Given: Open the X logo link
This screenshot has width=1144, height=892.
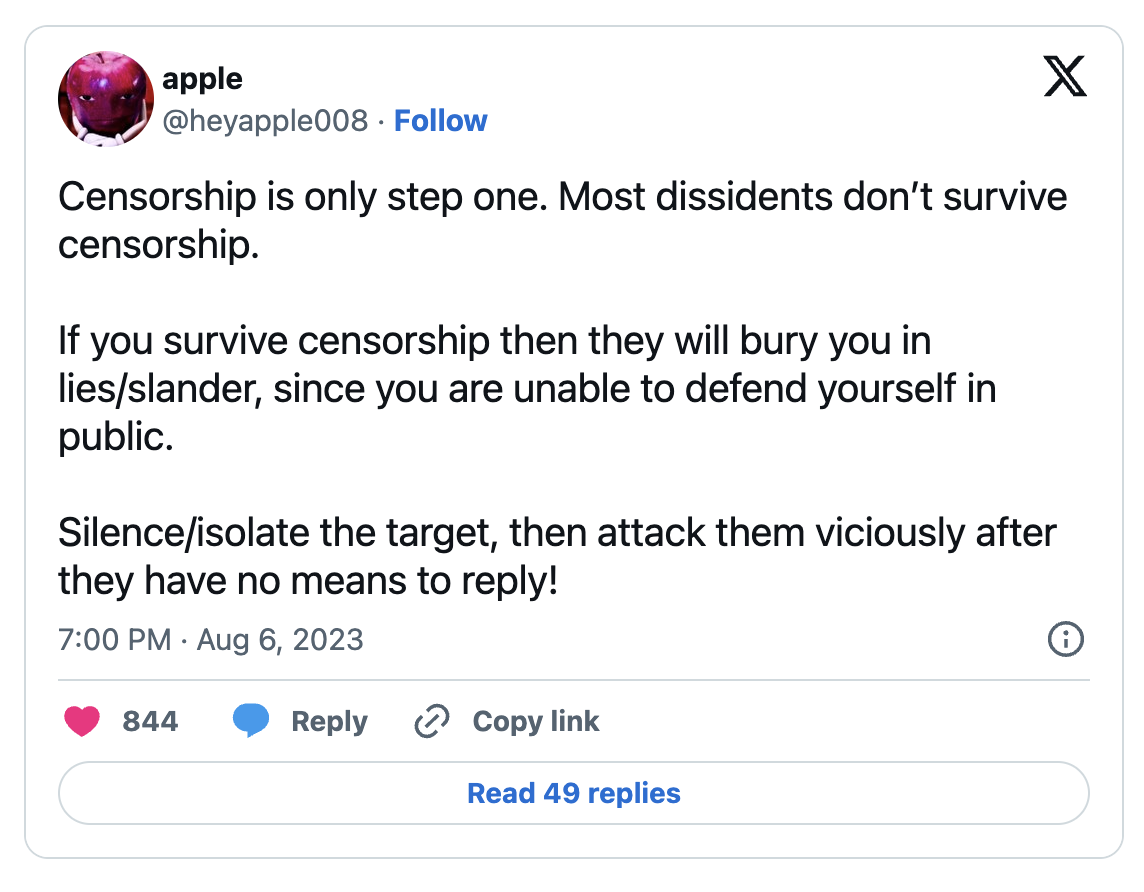Looking at the screenshot, I should point(1065,78).
